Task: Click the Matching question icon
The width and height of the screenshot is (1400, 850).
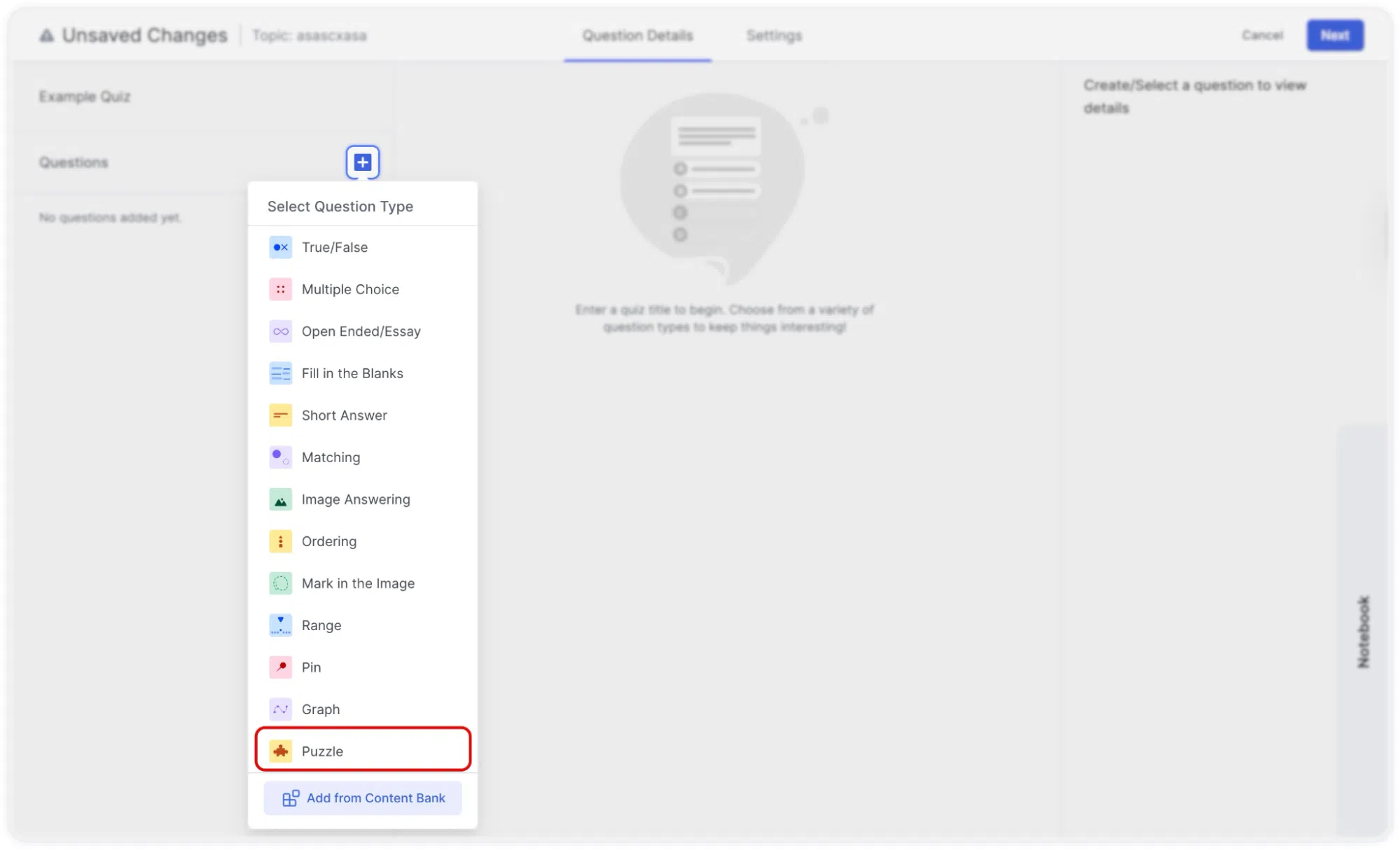Action: (x=280, y=457)
